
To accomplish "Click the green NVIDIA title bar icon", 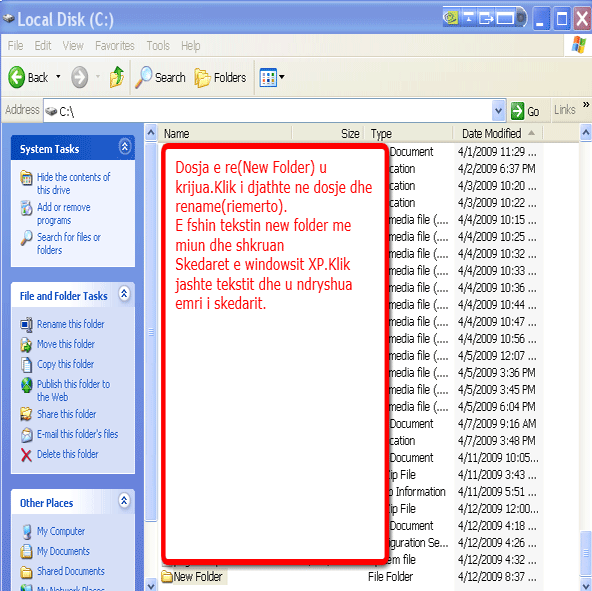I will (450, 17).
